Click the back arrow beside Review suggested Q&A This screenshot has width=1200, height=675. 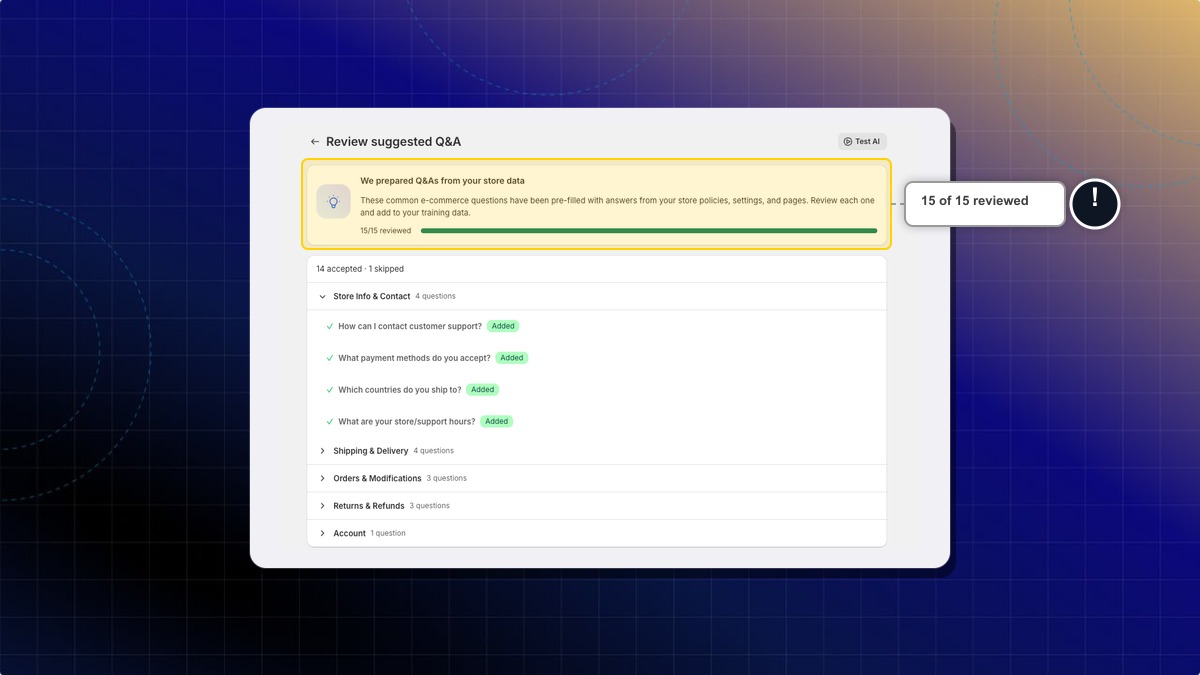point(315,142)
